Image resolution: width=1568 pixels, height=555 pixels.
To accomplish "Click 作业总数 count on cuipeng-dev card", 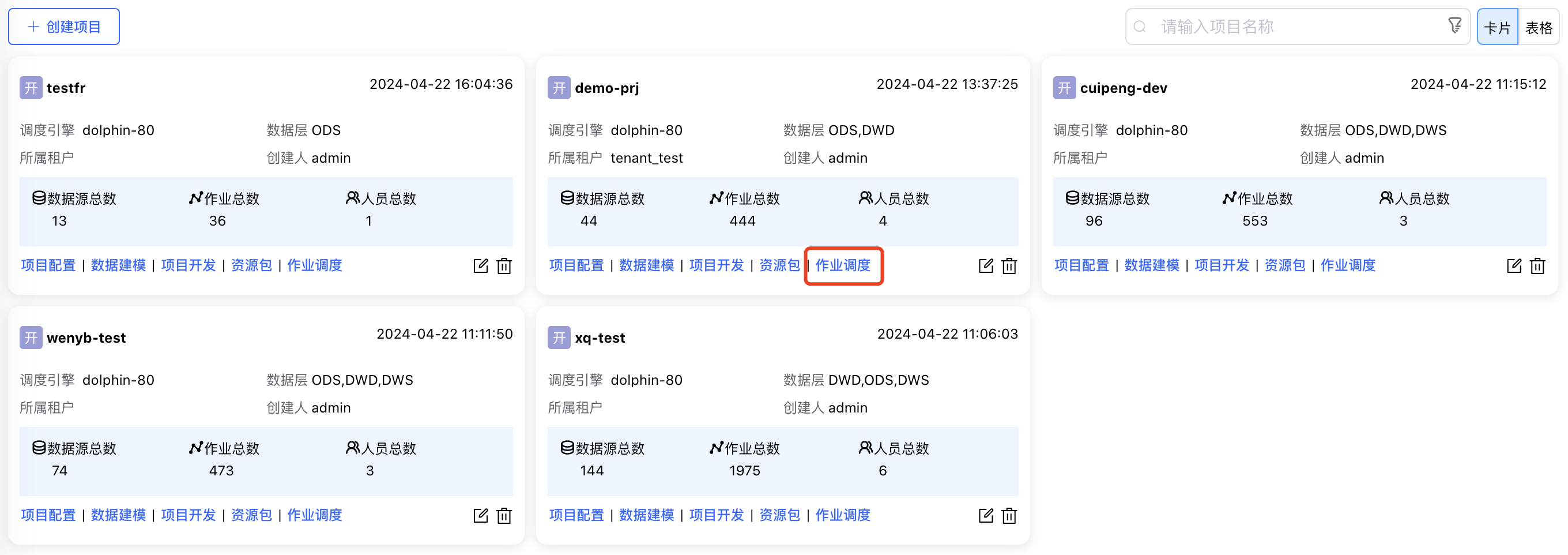I will (1254, 221).
